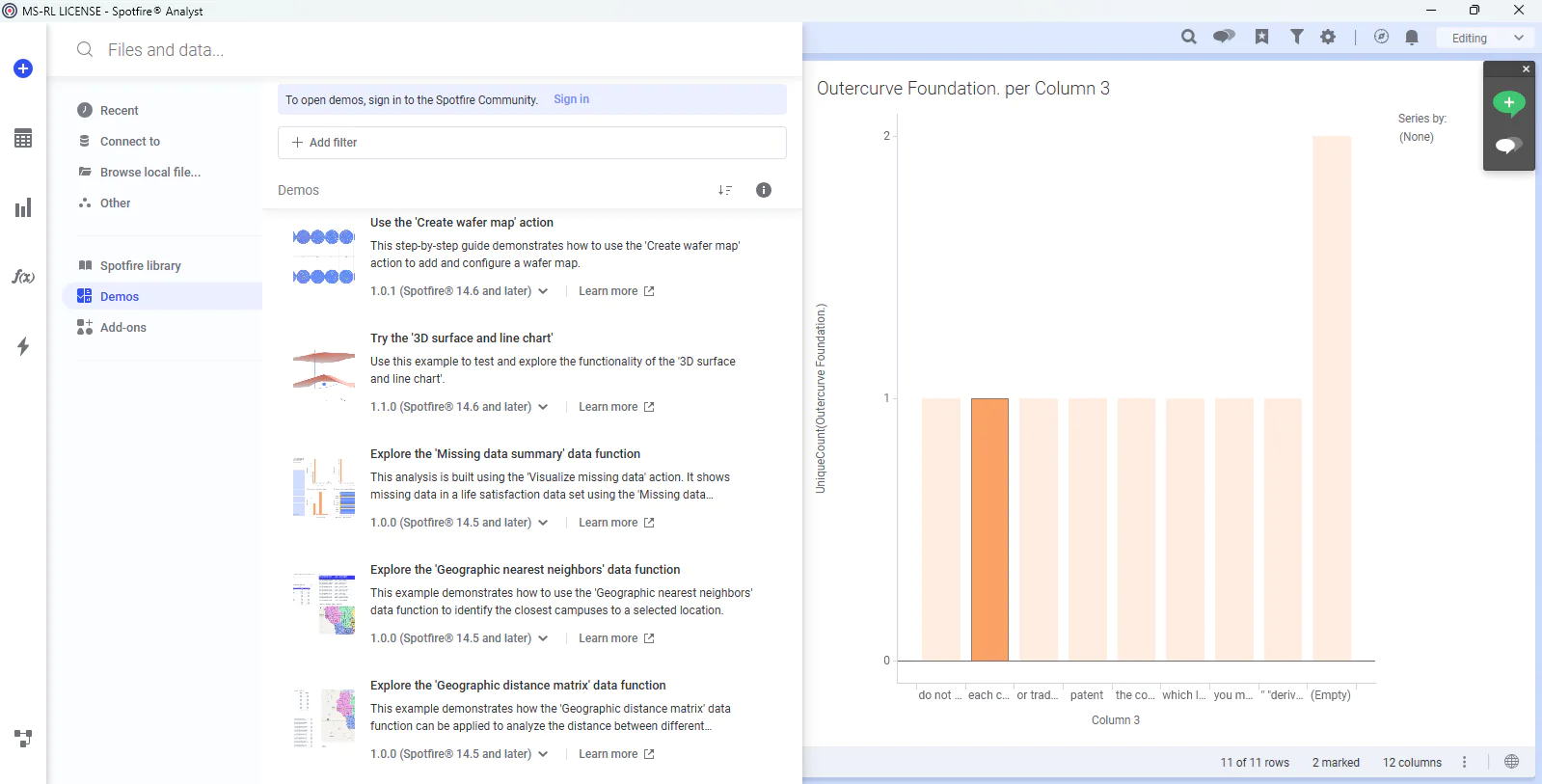The height and width of the screenshot is (784, 1542).
Task: Click the Geographic distance matrix thumbnail
Action: pos(324,719)
